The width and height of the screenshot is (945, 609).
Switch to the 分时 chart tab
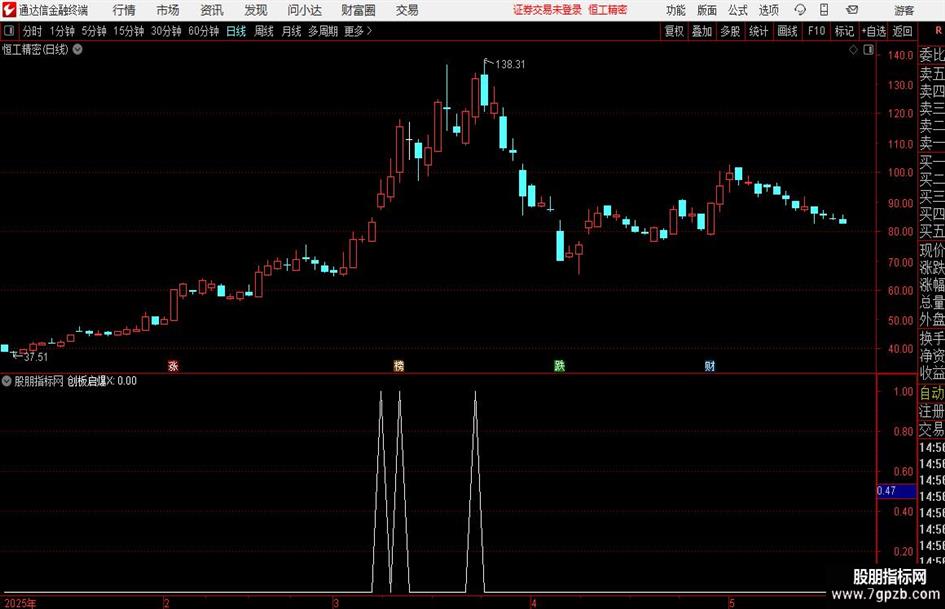33,31
